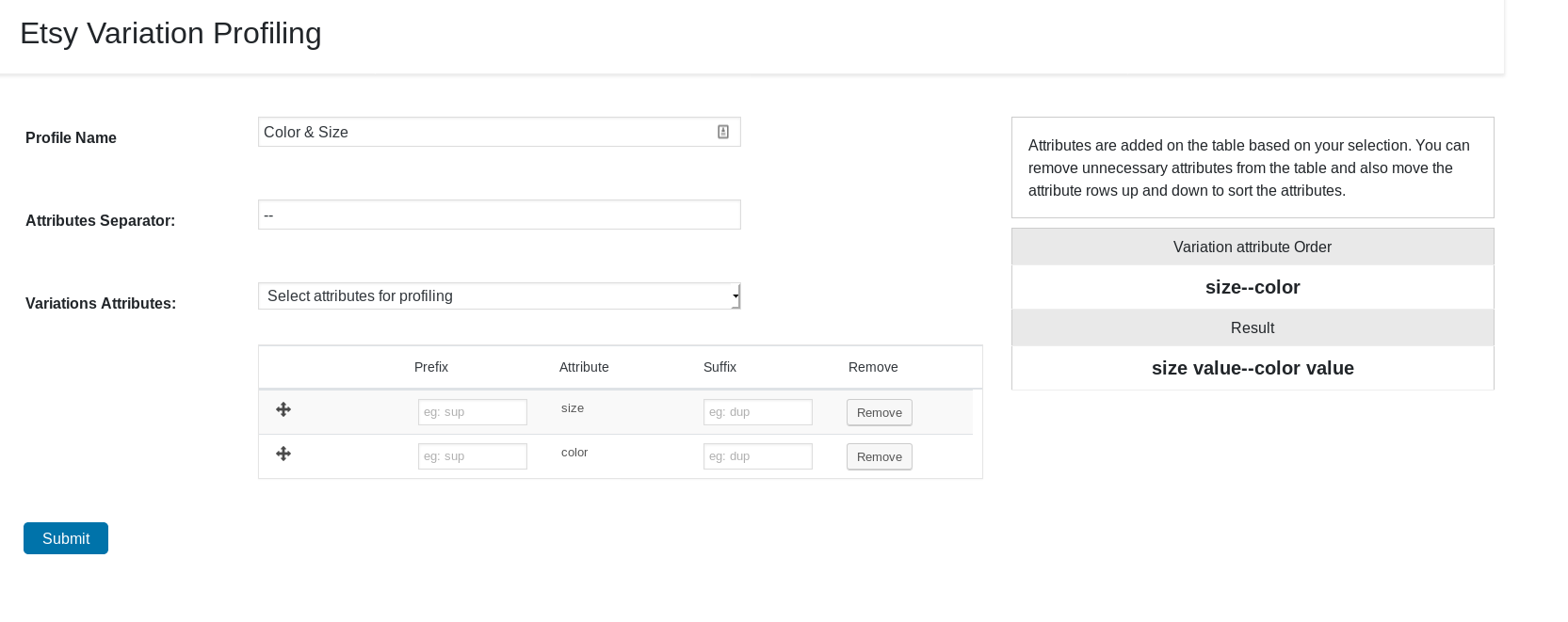Open the Select attributes for profiling dropdown
The image size is (1568, 622).
[499, 295]
